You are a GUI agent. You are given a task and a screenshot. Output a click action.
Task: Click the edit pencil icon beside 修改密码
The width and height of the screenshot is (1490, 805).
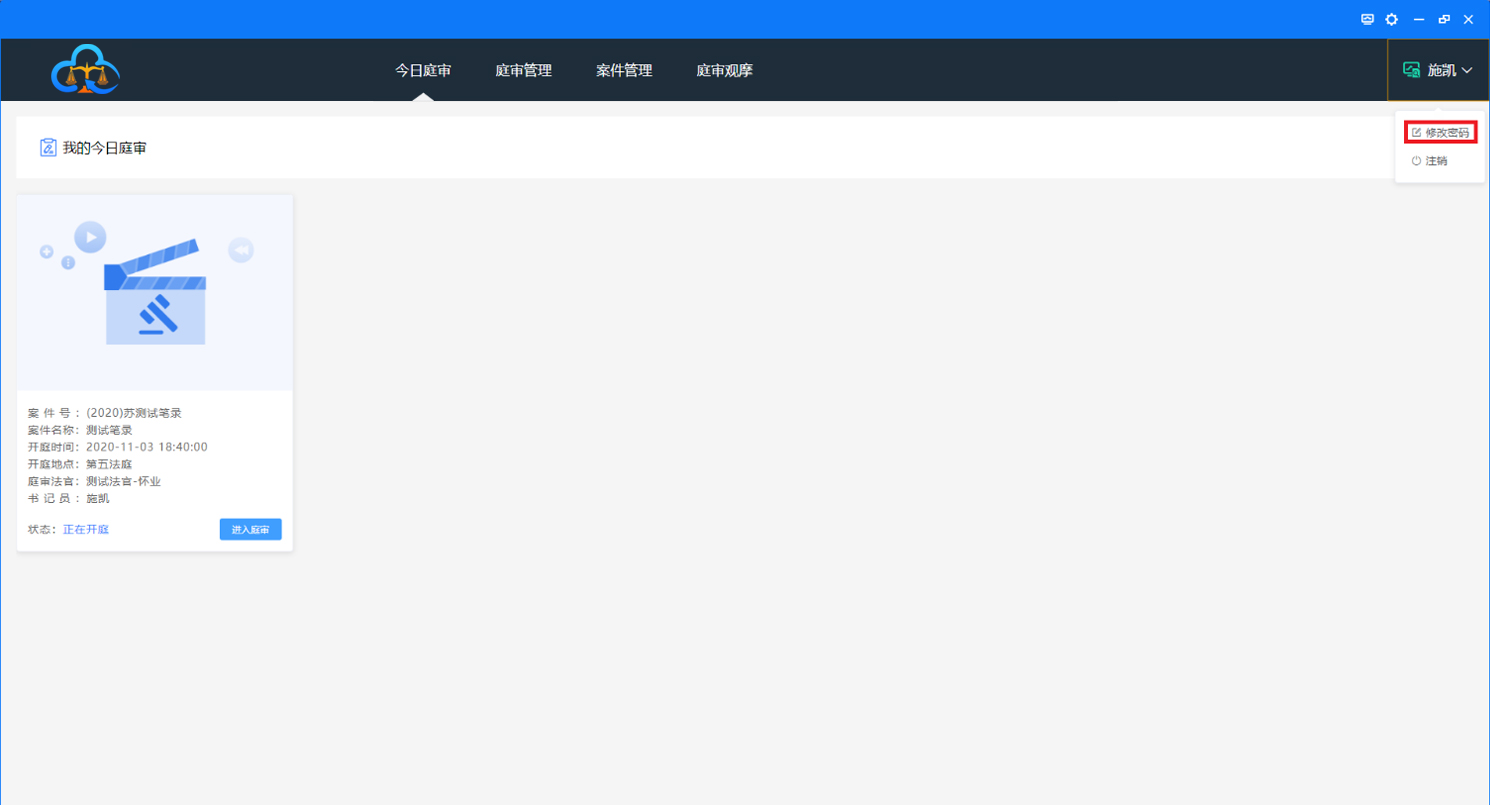pos(1416,133)
